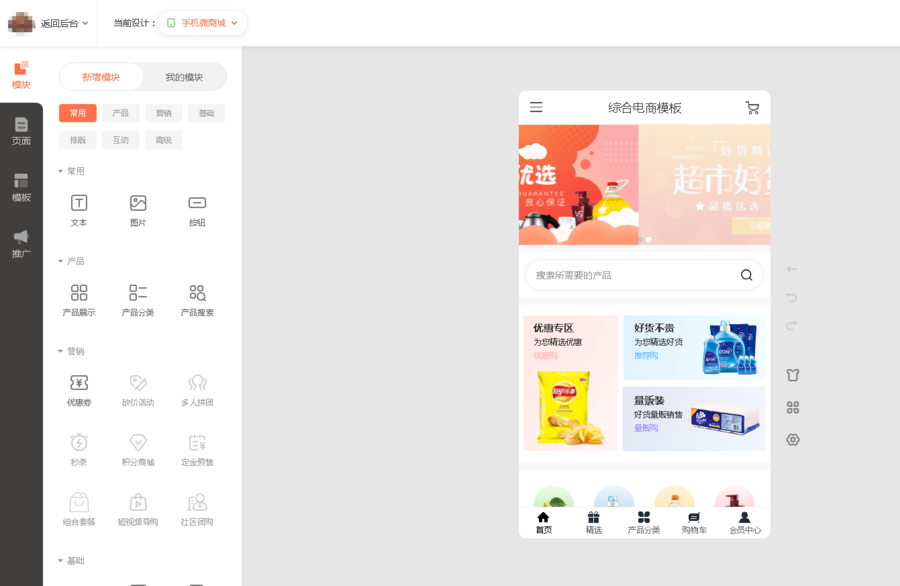Open the 手机微商城 design dropdown
Viewport: 900px width, 586px height.
coord(202,22)
